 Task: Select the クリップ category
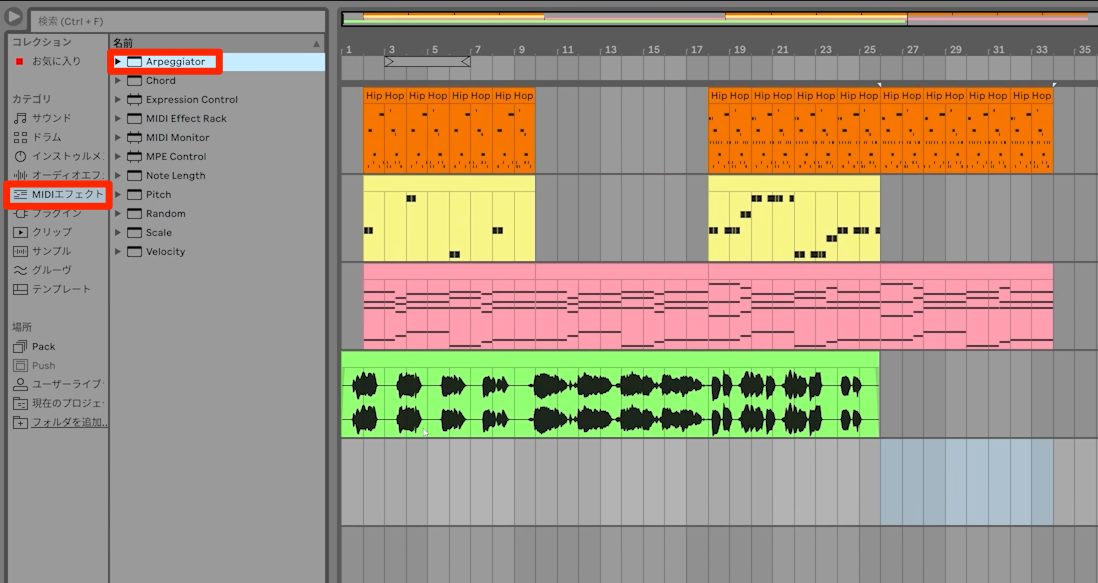pyautogui.click(x=43, y=232)
